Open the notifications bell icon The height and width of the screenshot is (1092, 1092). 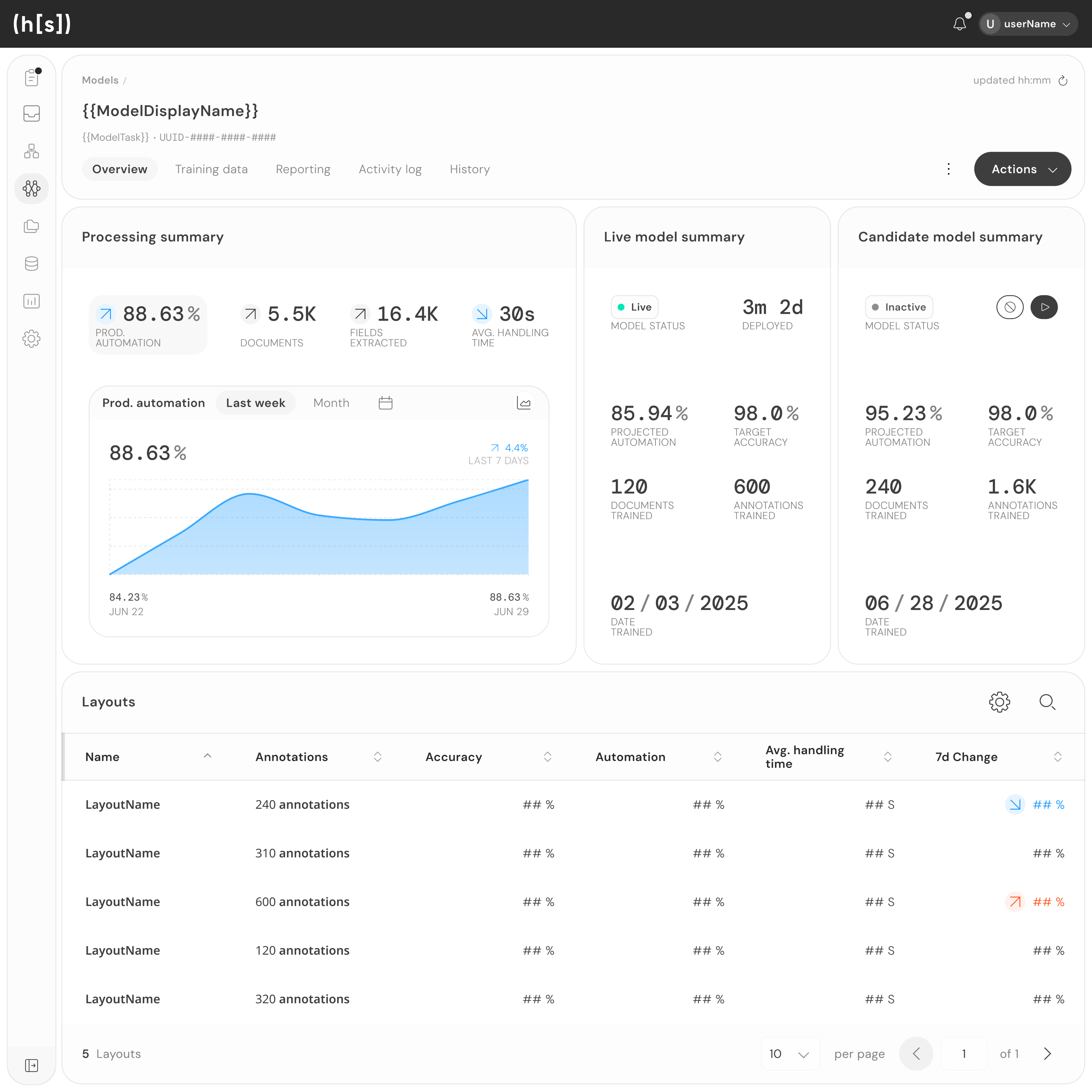point(959,24)
